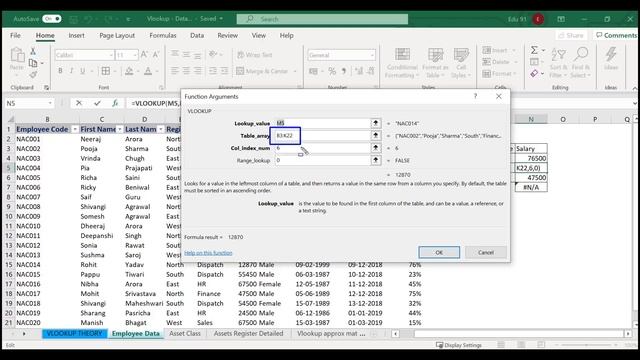This screenshot has height=360, width=640.
Task: Click Merge & Center button
Action: (262, 71)
